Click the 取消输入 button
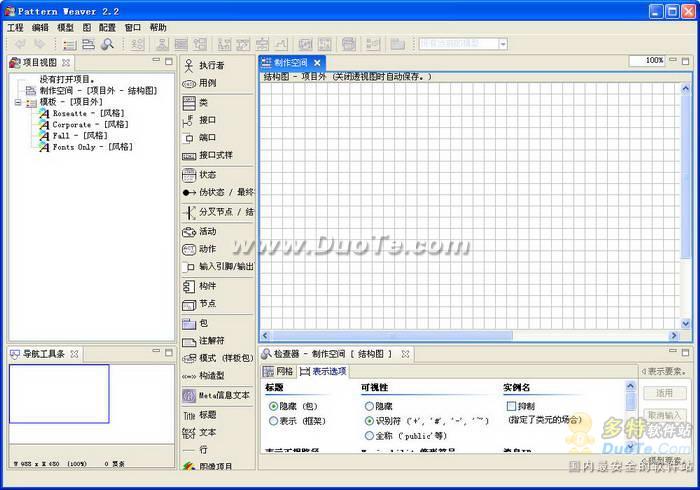 coord(664,415)
